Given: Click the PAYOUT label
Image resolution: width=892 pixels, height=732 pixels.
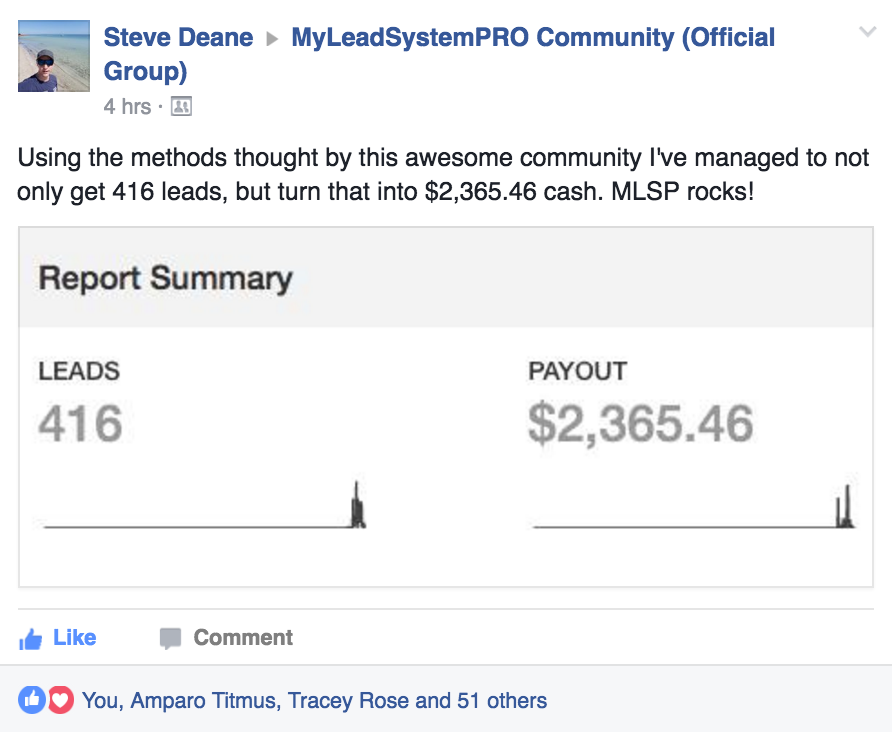Looking at the screenshot, I should click(577, 371).
